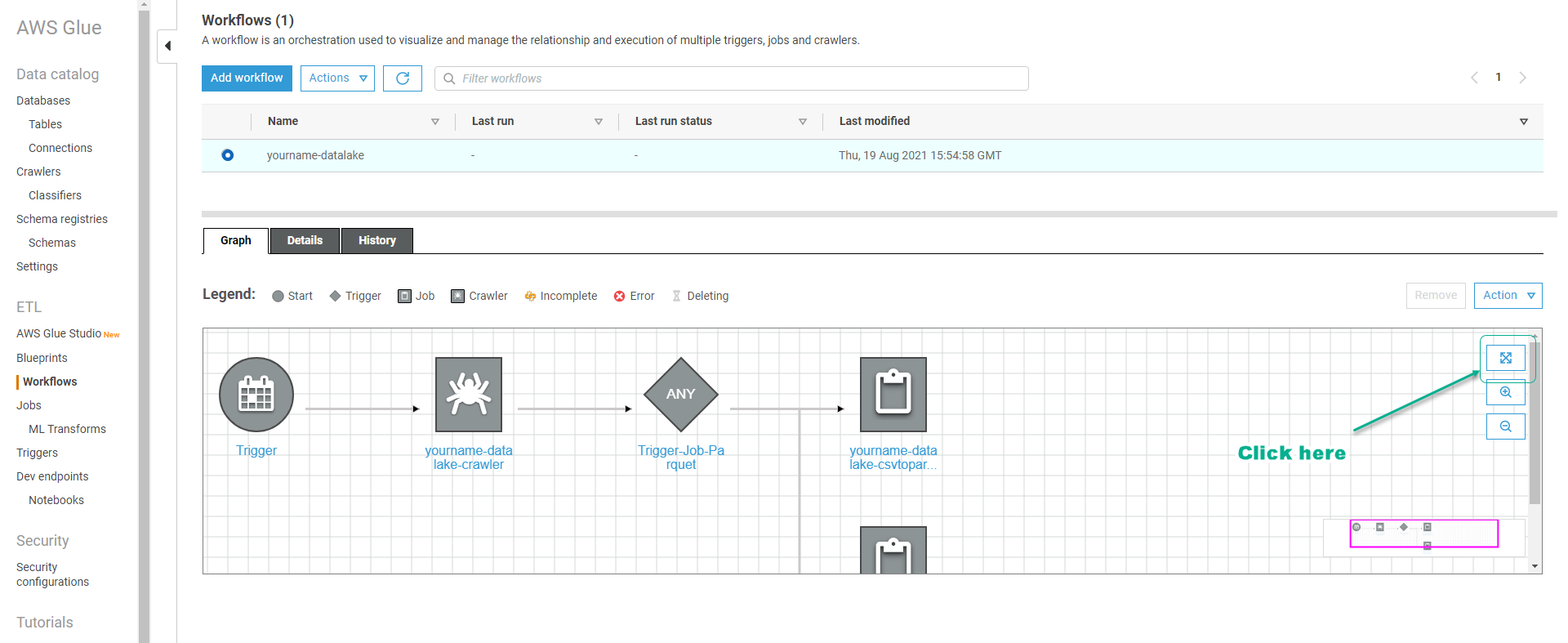
Task: Click the yourname-datalake workflow name
Action: 315,155
